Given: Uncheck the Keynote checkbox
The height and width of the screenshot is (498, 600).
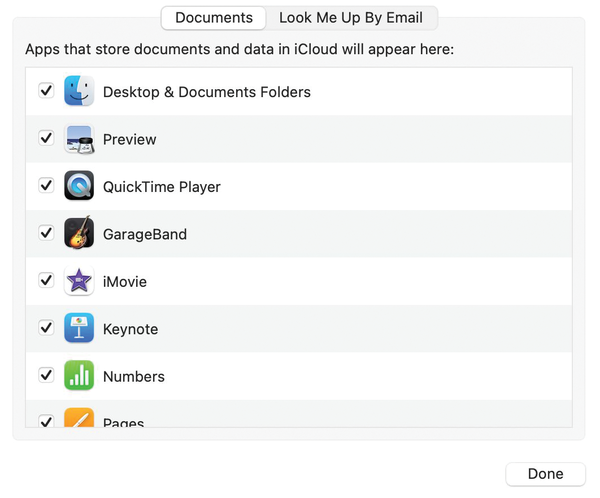Looking at the screenshot, I should [46, 328].
